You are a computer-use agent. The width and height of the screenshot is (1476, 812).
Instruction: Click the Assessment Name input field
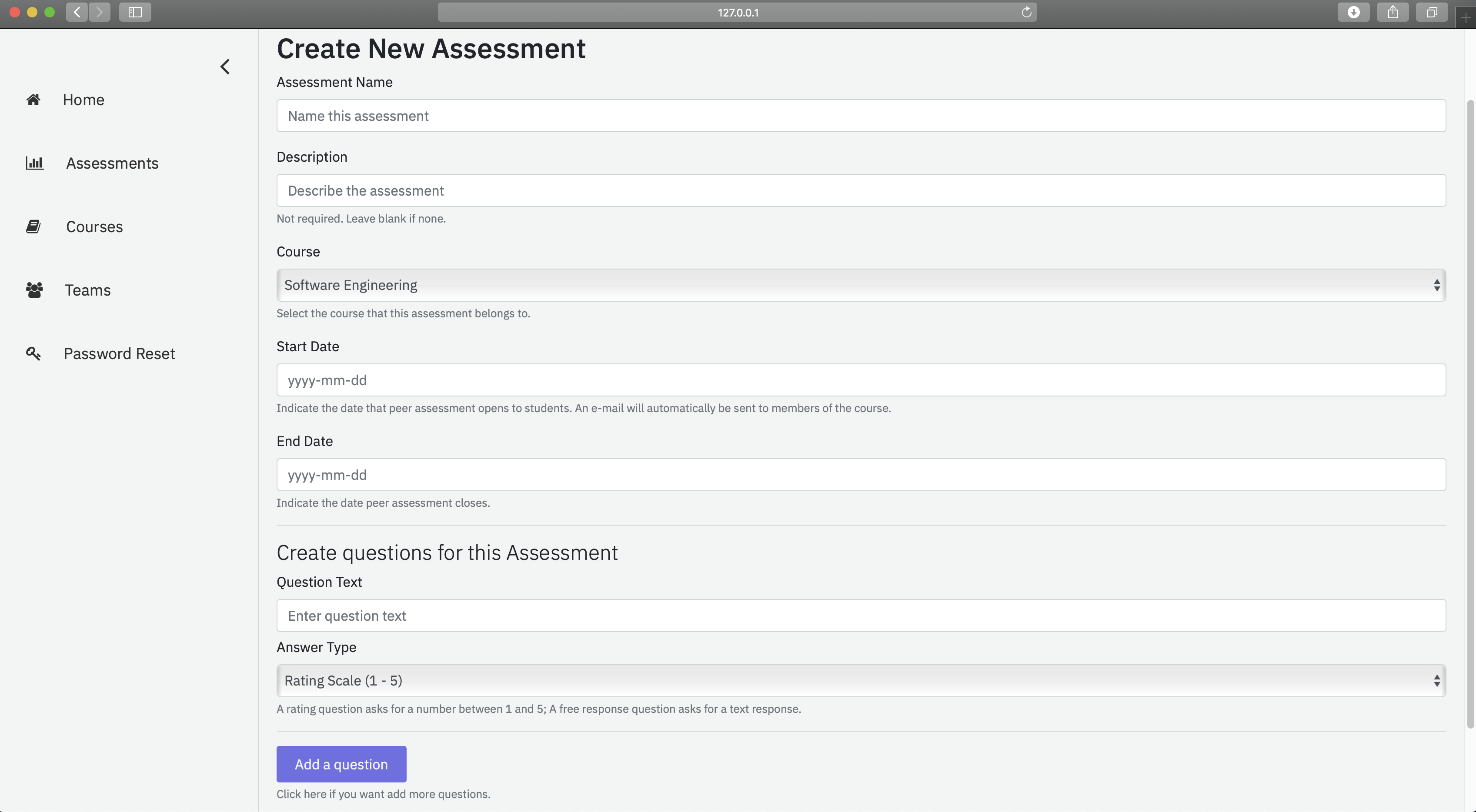[861, 116]
